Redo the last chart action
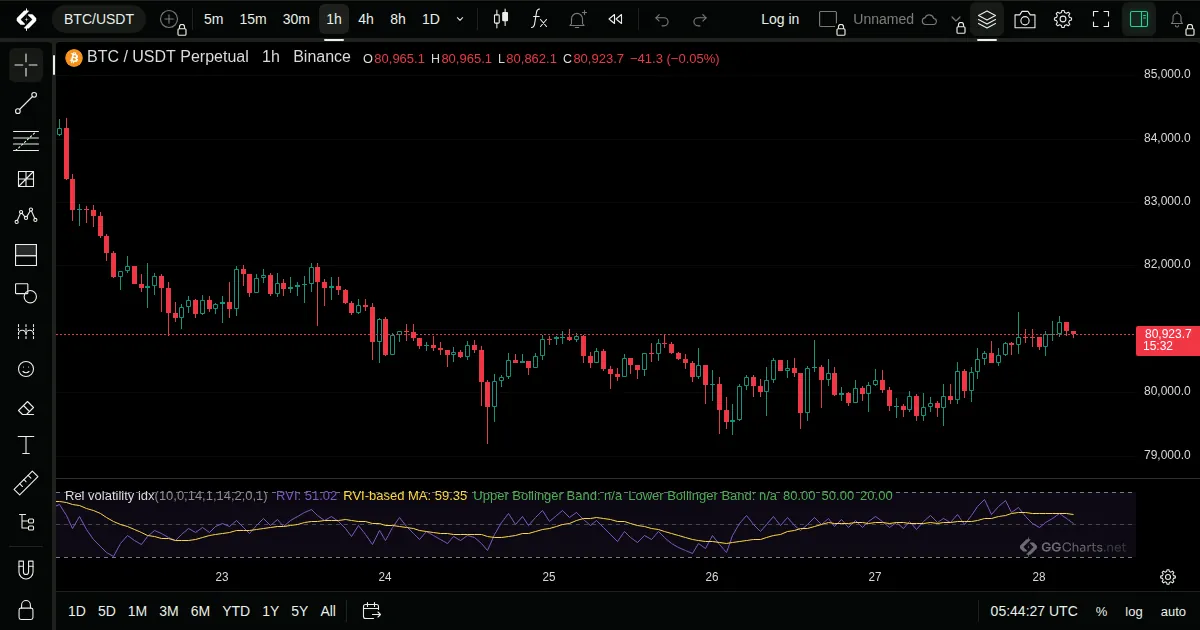Viewport: 1200px width, 630px height. [700, 19]
